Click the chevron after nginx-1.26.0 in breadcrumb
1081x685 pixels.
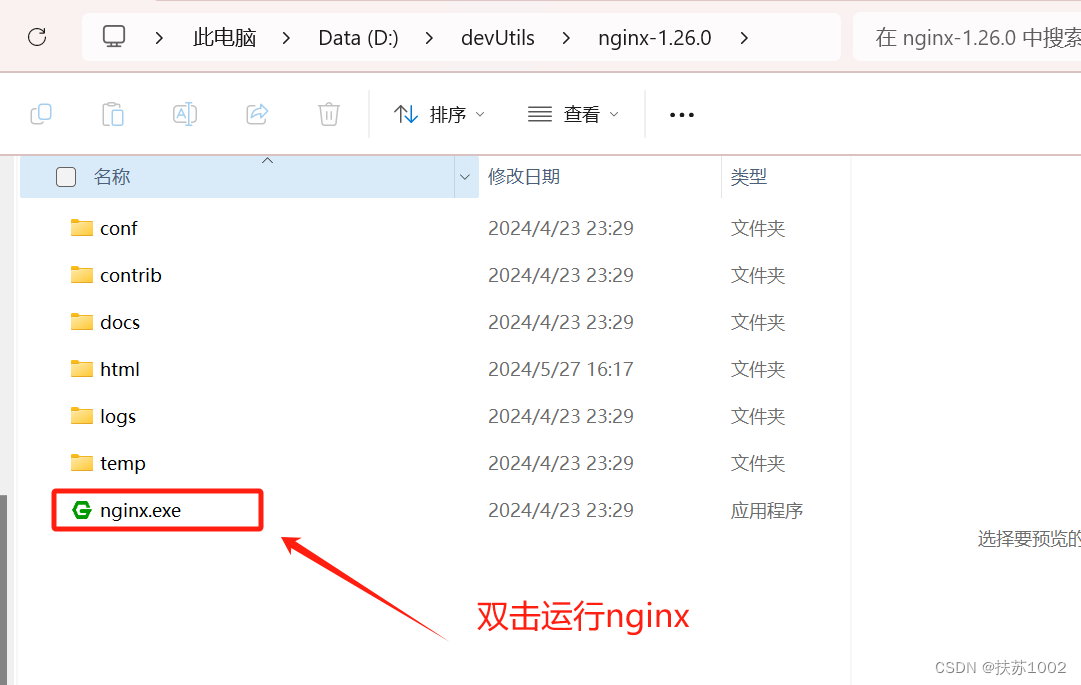tap(744, 37)
